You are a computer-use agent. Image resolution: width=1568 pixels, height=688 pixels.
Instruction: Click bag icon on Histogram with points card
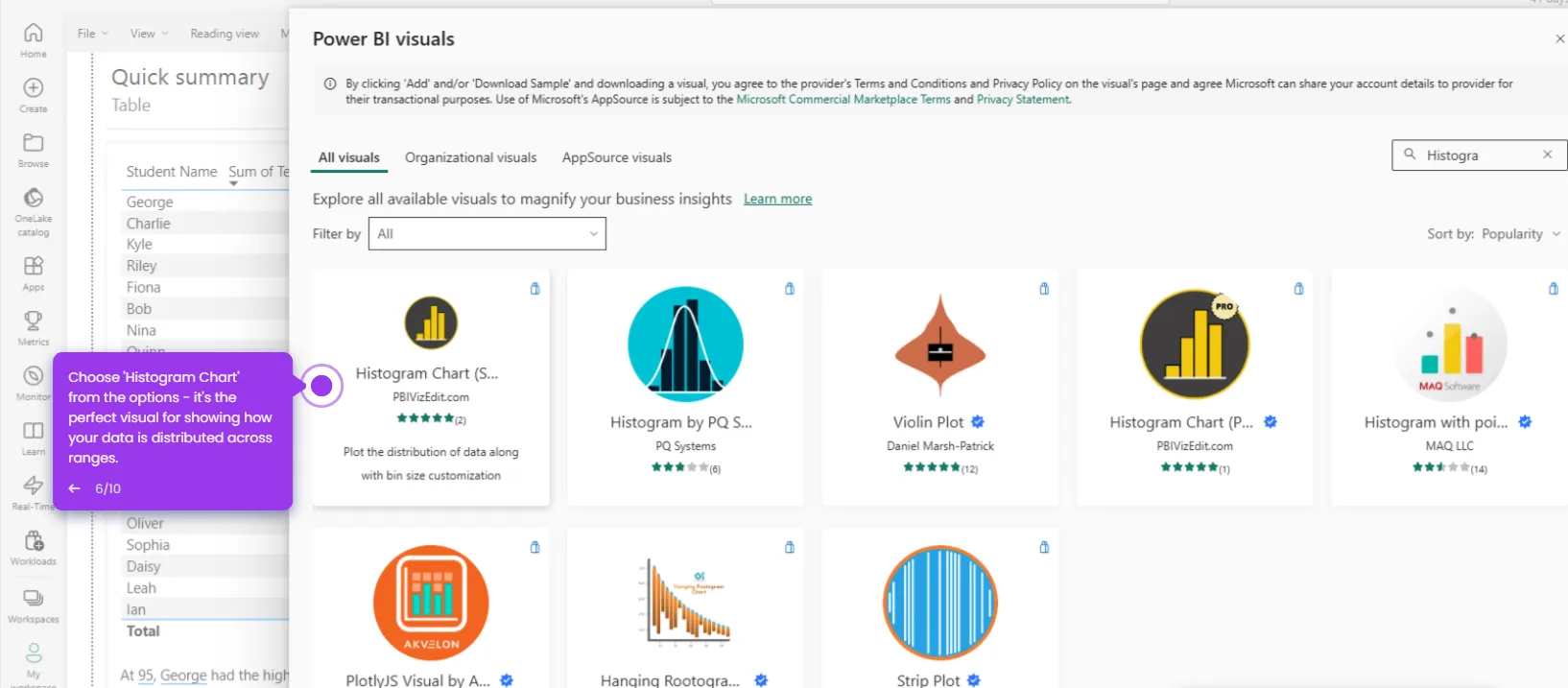pyautogui.click(x=1554, y=289)
